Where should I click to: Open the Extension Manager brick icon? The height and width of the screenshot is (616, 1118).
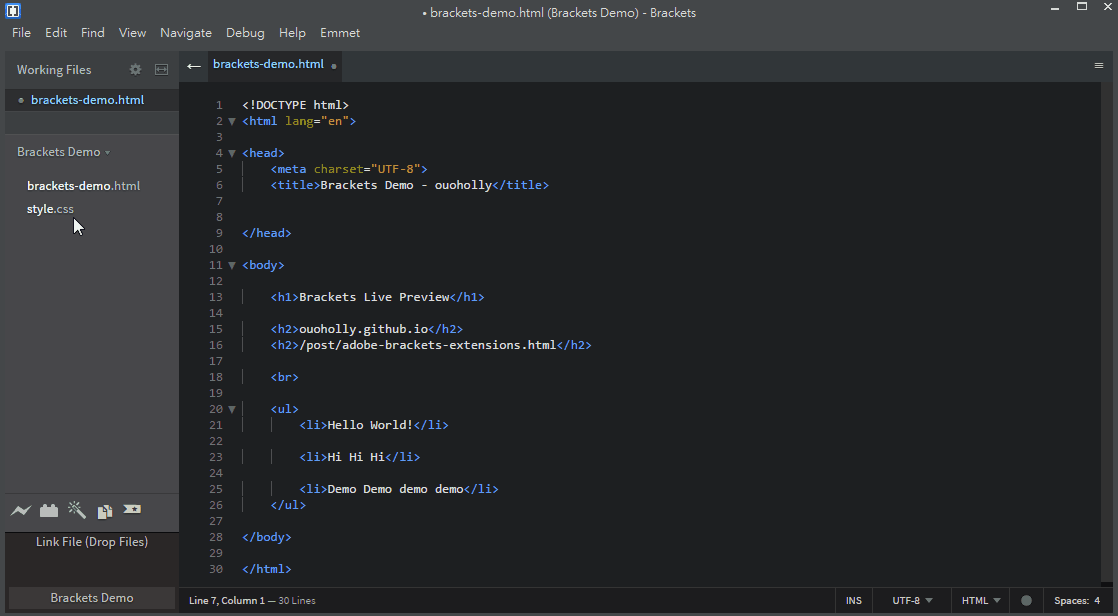49,511
